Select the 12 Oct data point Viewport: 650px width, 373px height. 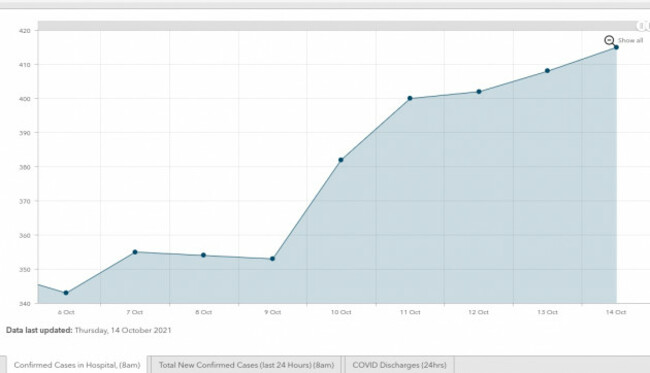point(479,92)
